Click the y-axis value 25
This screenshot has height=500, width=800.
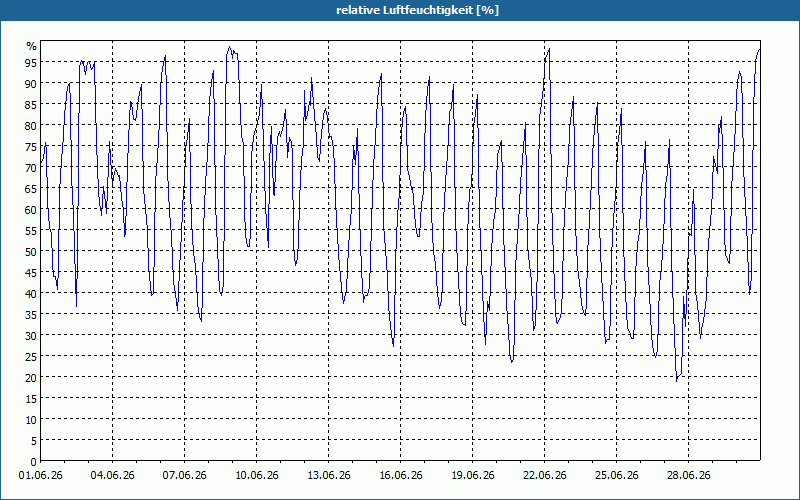click(31, 357)
